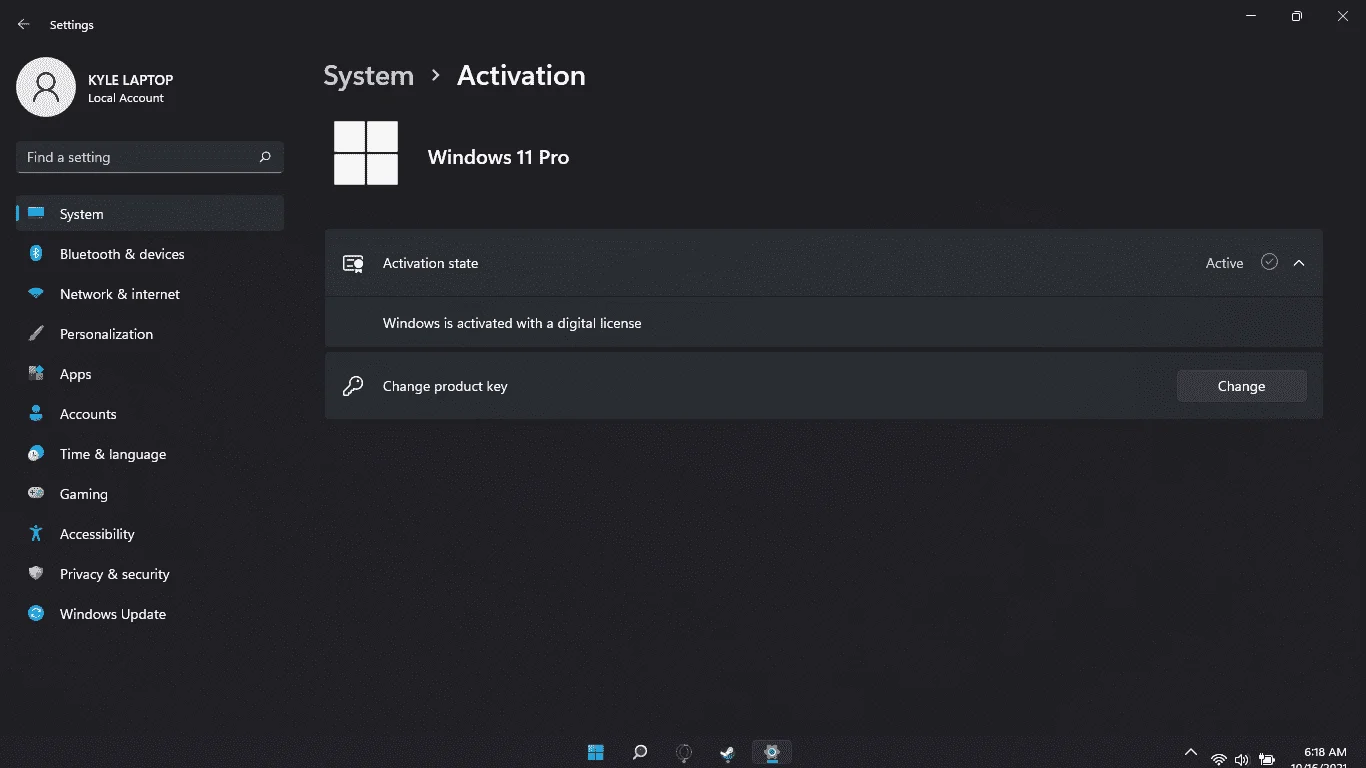Image resolution: width=1366 pixels, height=768 pixels.
Task: Open Search from the taskbar
Action: pyautogui.click(x=640, y=752)
